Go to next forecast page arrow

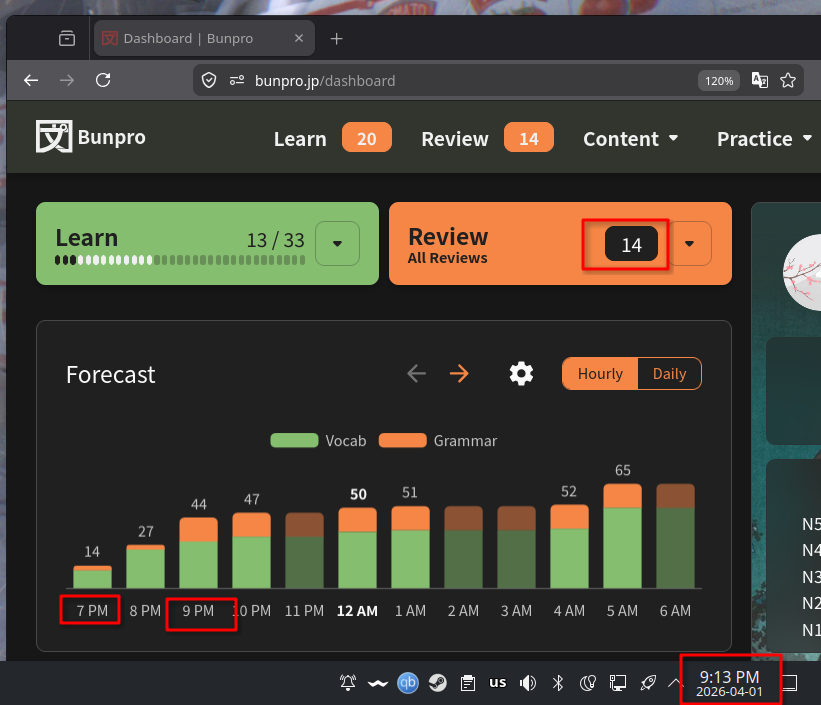(x=459, y=374)
